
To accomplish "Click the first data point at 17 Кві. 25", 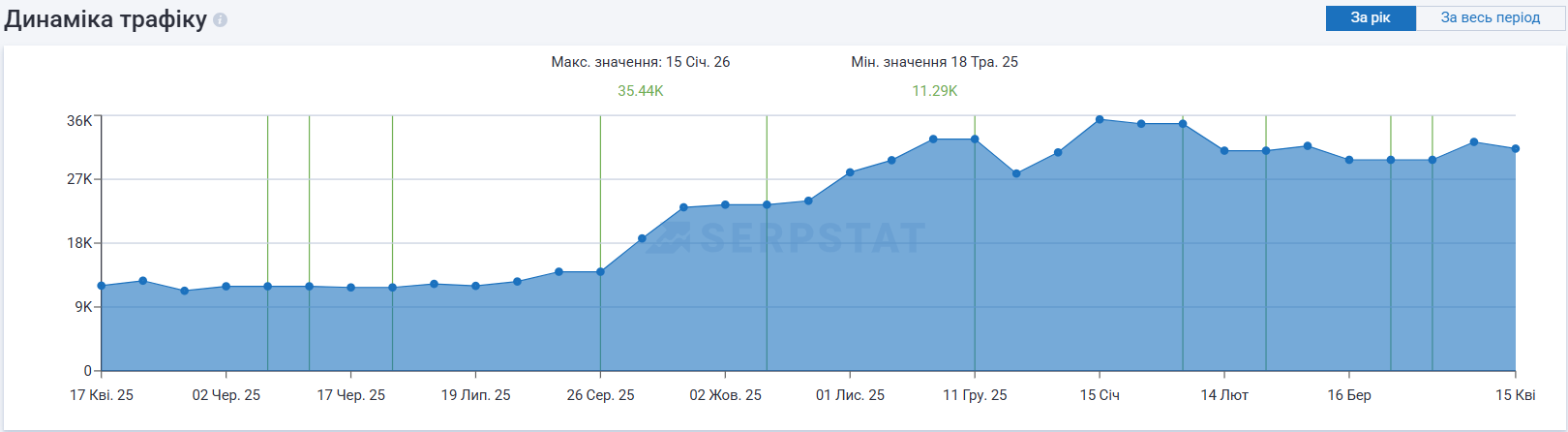I will pos(102,286).
